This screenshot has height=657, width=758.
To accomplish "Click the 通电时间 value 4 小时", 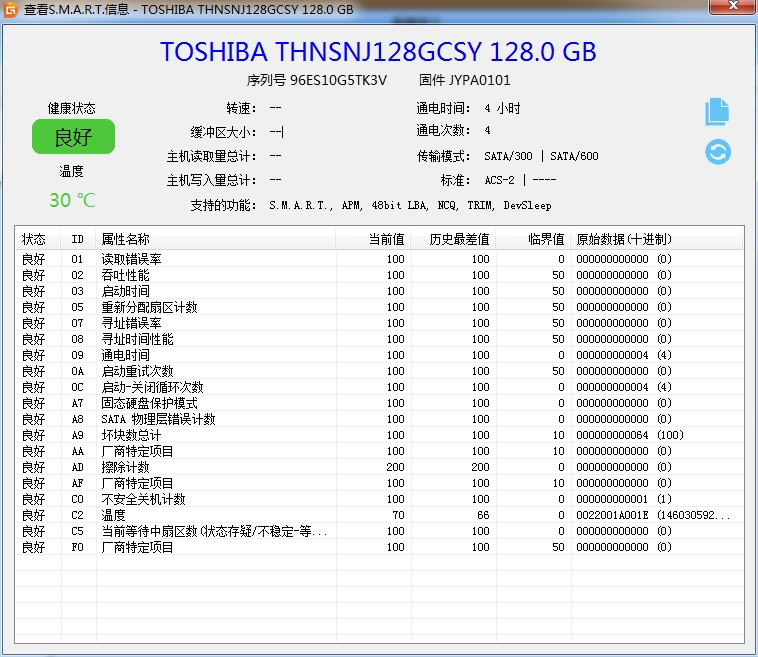I will (x=502, y=108).
